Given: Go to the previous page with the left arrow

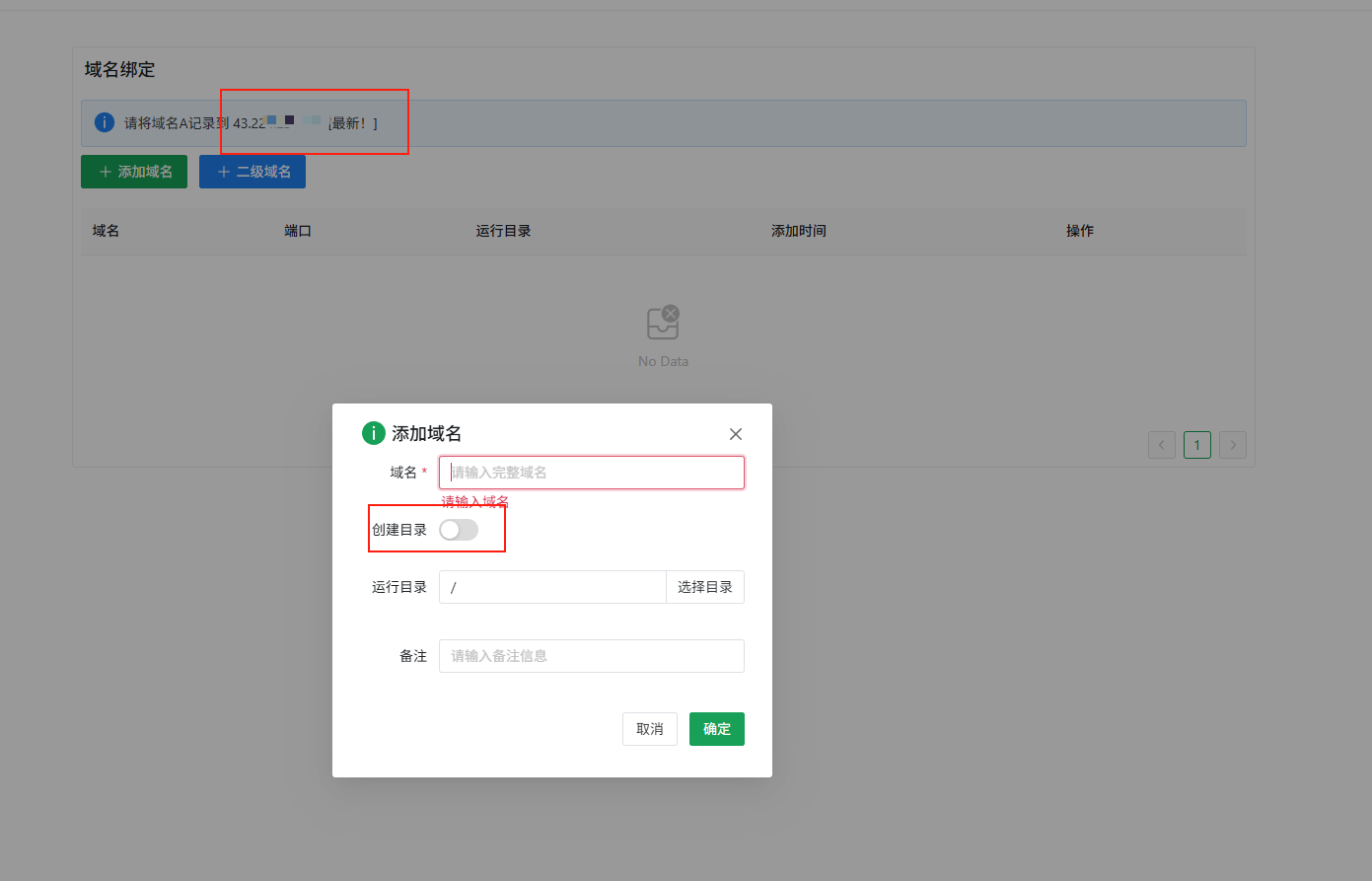Looking at the screenshot, I should pos(1162,445).
